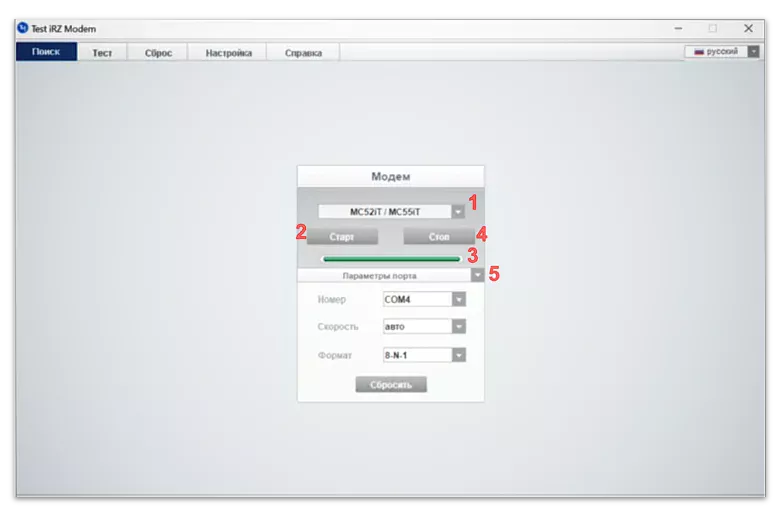Minimize the Test iRZ Modem window
The image size is (780, 513).
tap(677, 28)
